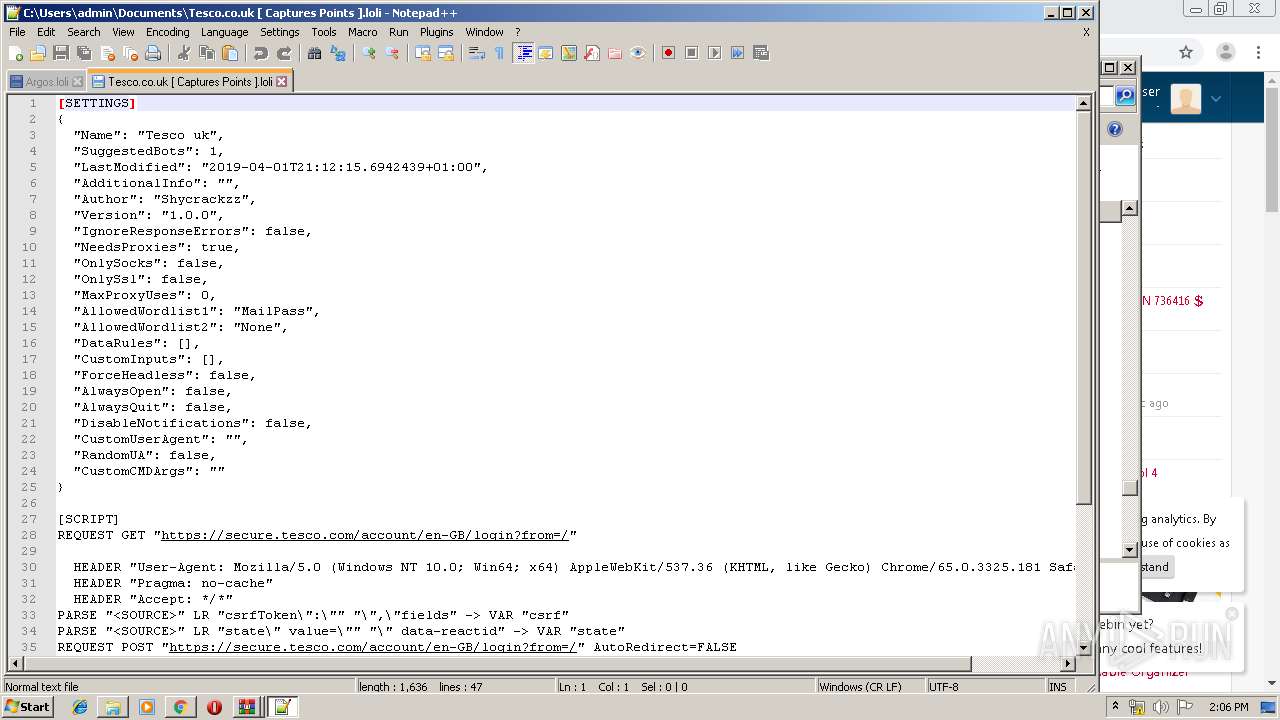Screen dimensions: 1280x720
Task: Open the Encoding menu
Action: pyautogui.click(x=167, y=32)
